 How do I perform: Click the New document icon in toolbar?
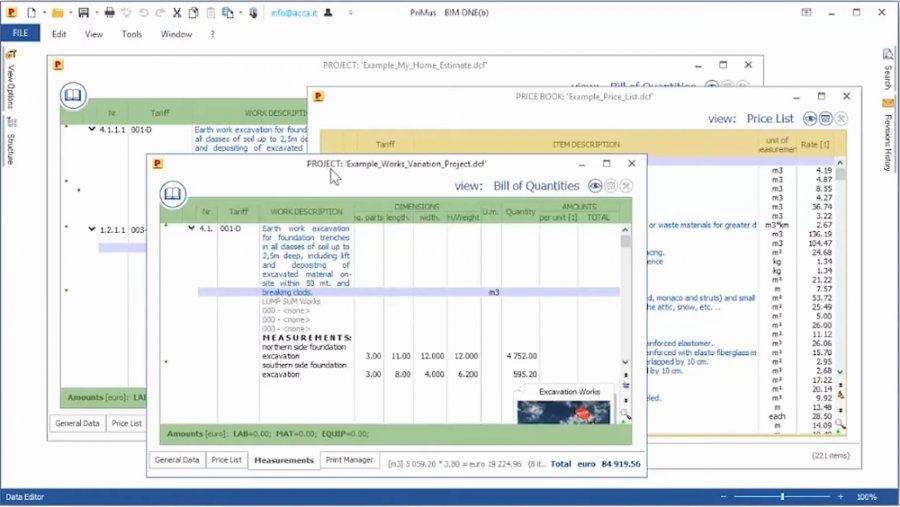31,12
